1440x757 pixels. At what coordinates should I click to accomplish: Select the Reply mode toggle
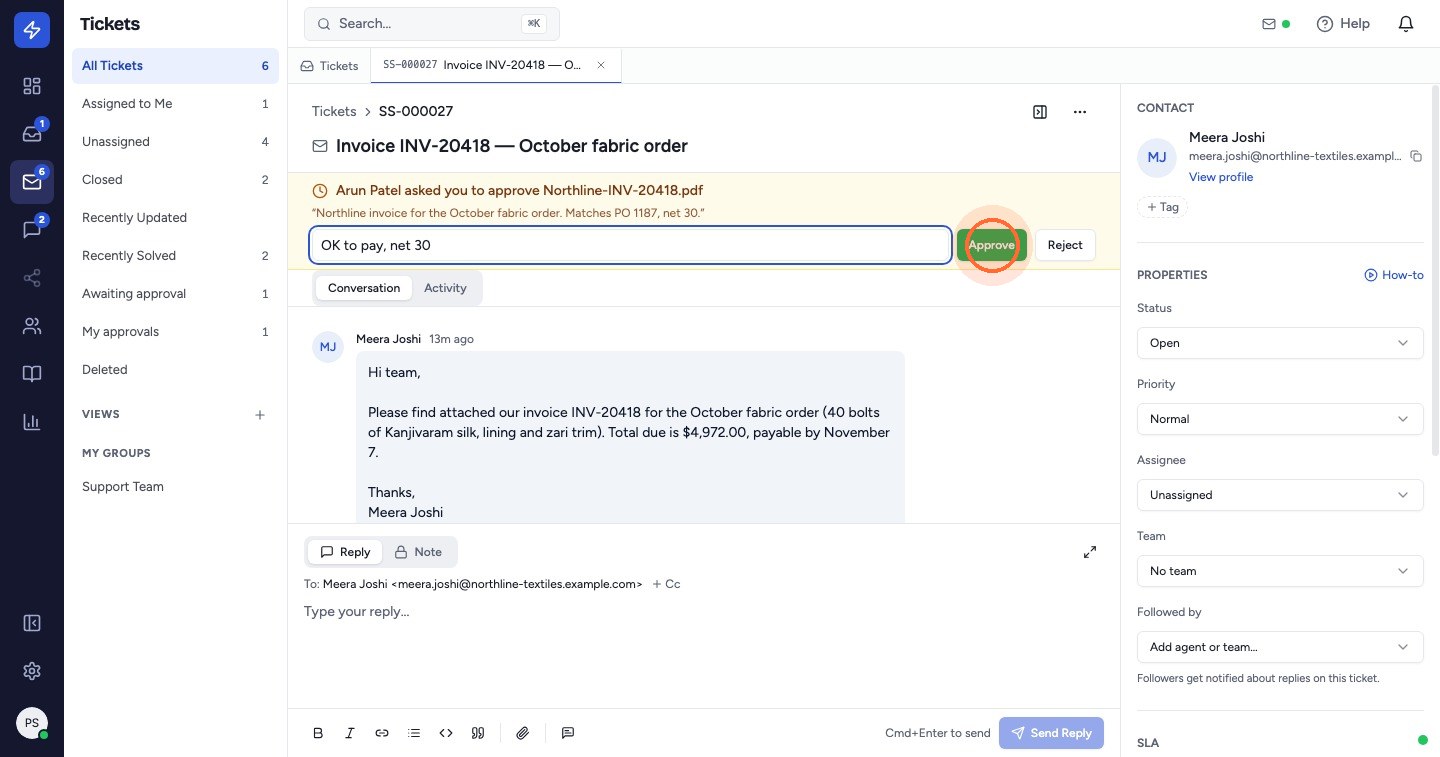tap(345, 552)
